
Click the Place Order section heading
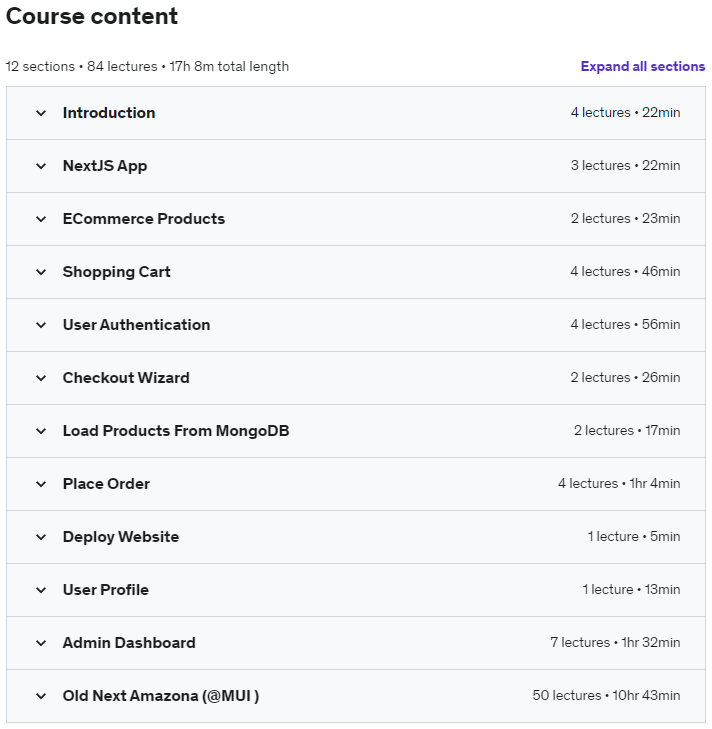pos(106,484)
